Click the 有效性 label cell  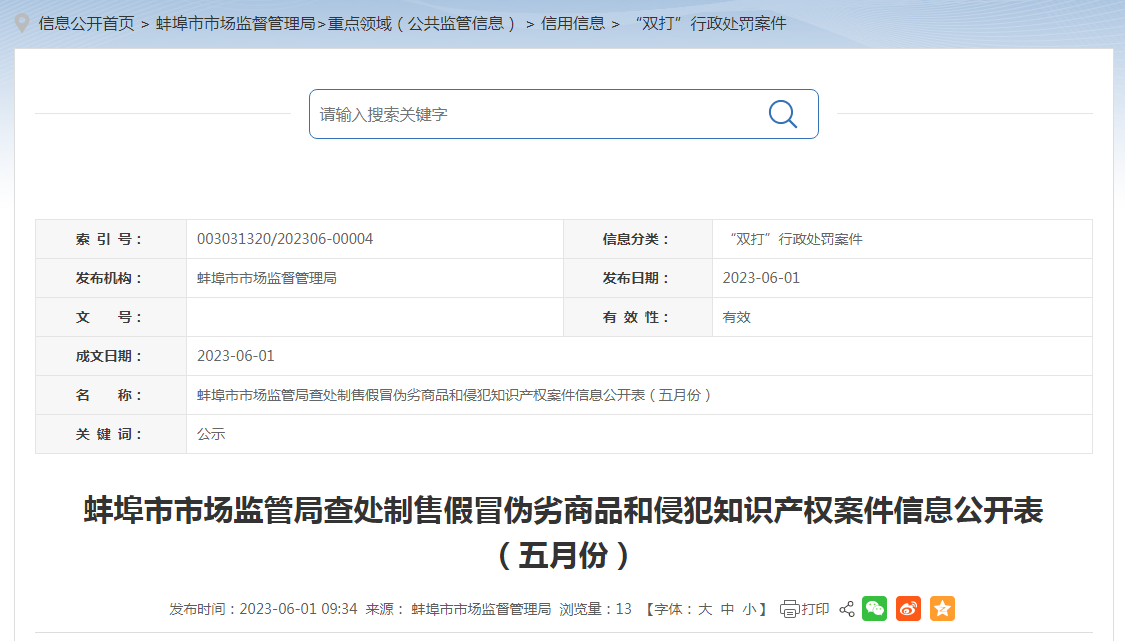point(638,317)
